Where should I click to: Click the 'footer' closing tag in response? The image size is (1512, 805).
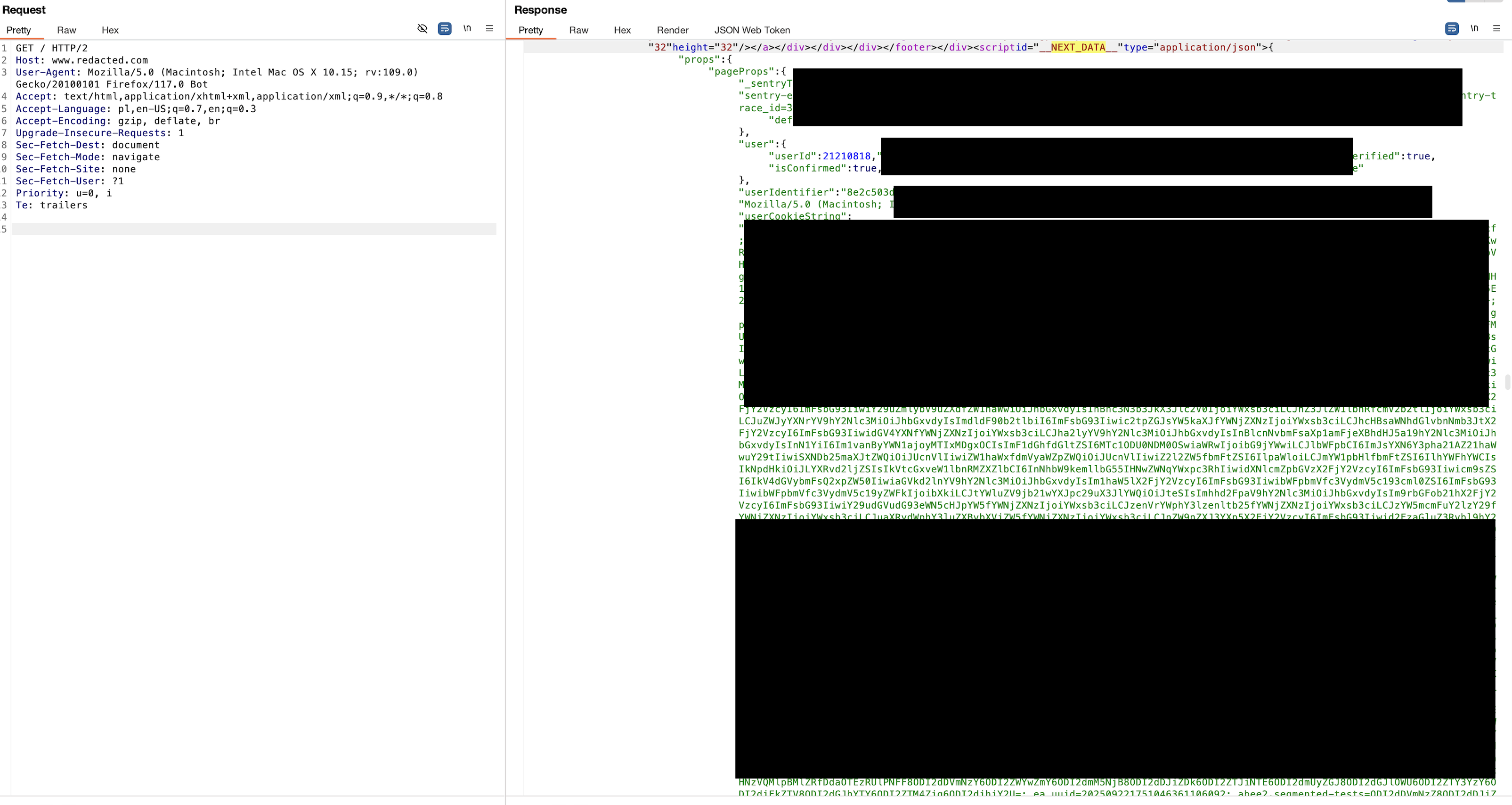(913, 48)
